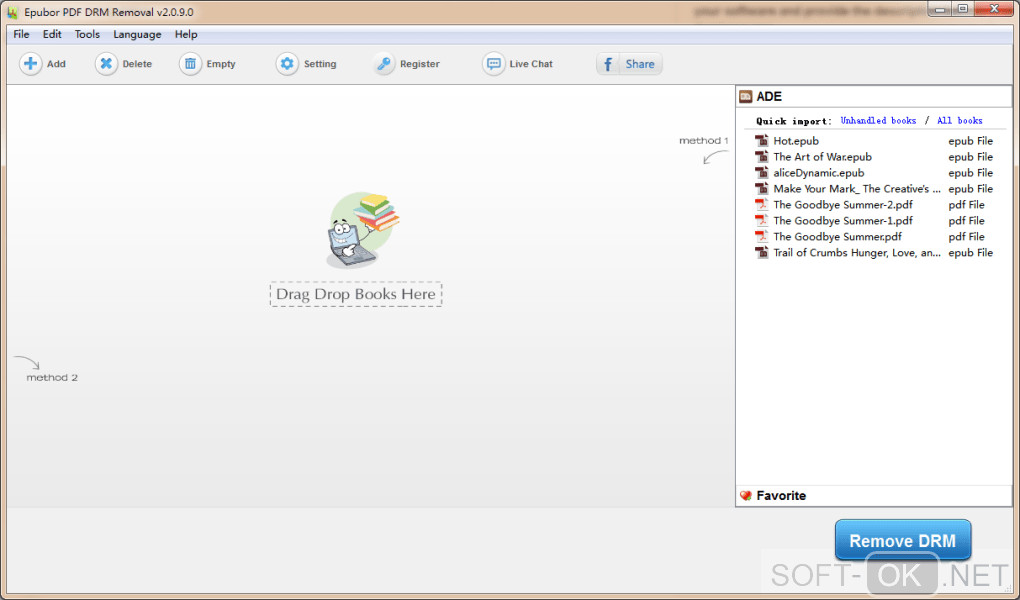
Task: Click the Favorite heart icon
Action: tap(745, 496)
